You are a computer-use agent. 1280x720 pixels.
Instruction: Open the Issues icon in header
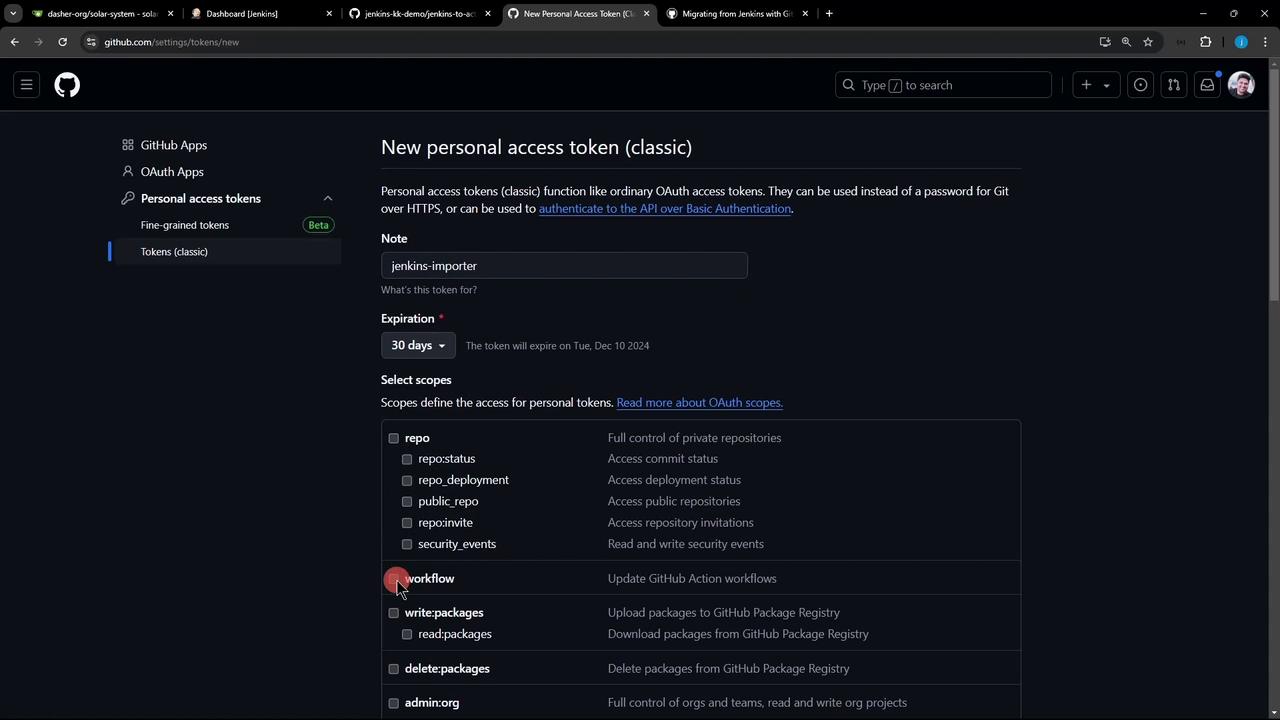(x=1140, y=85)
